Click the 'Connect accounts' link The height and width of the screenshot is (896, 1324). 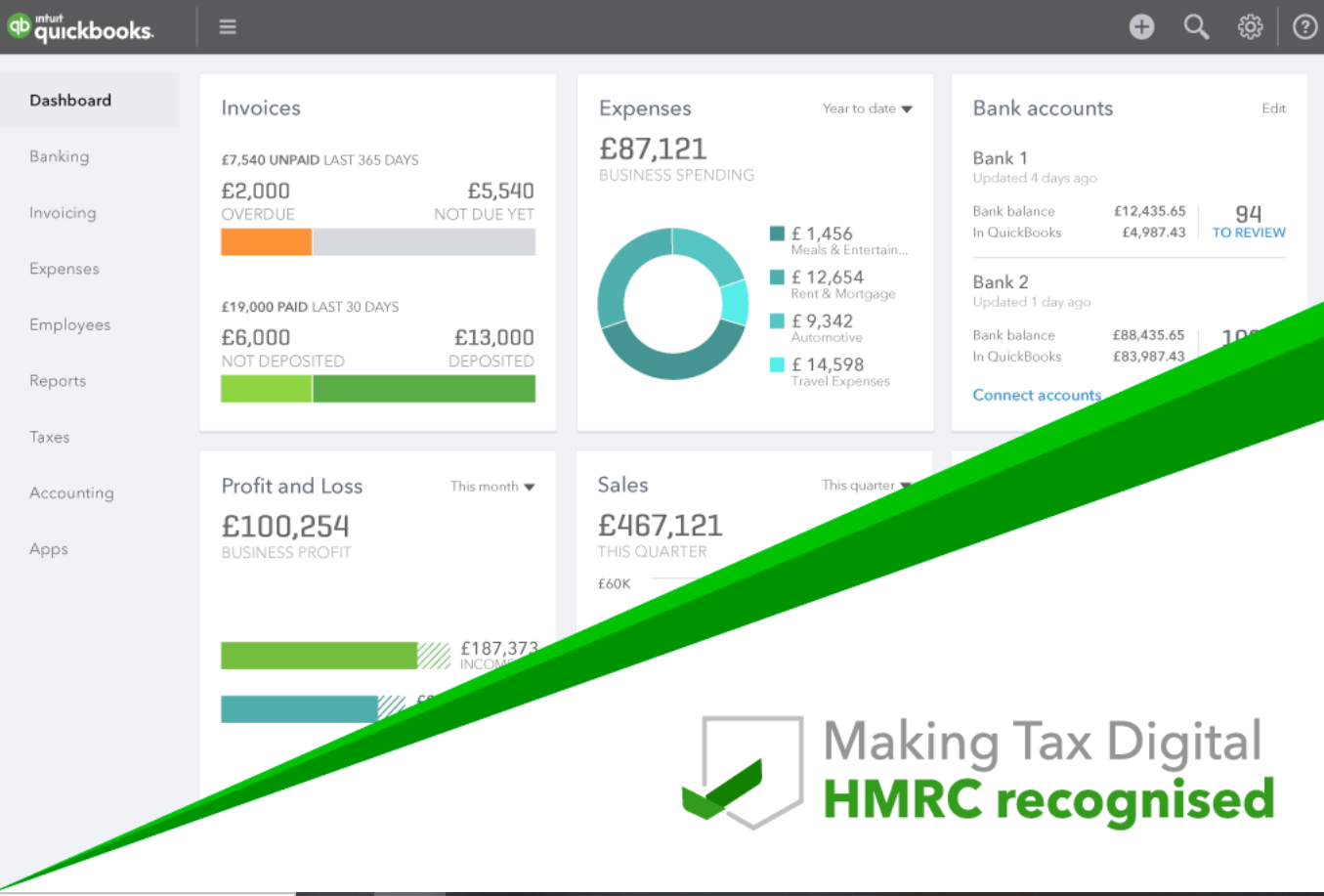(x=1037, y=395)
